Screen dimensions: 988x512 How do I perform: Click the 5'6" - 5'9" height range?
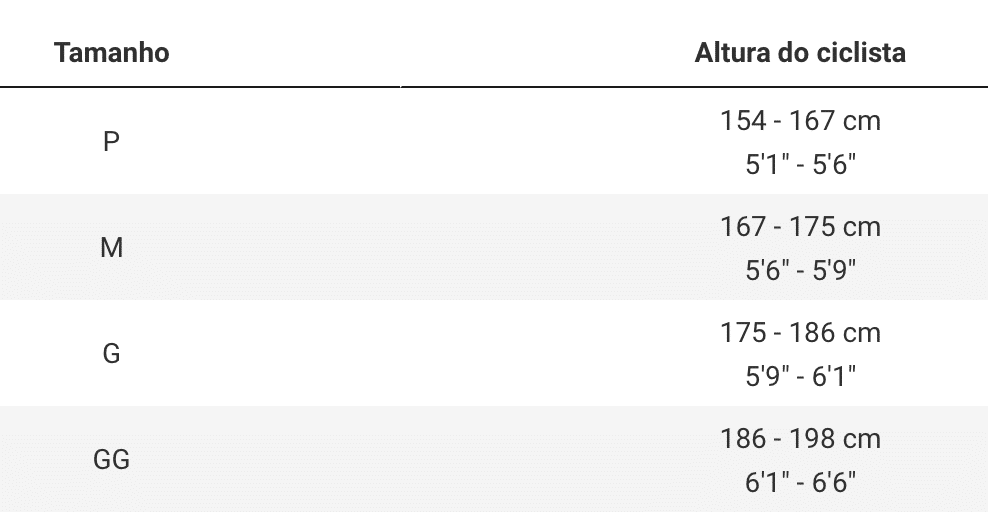click(800, 270)
